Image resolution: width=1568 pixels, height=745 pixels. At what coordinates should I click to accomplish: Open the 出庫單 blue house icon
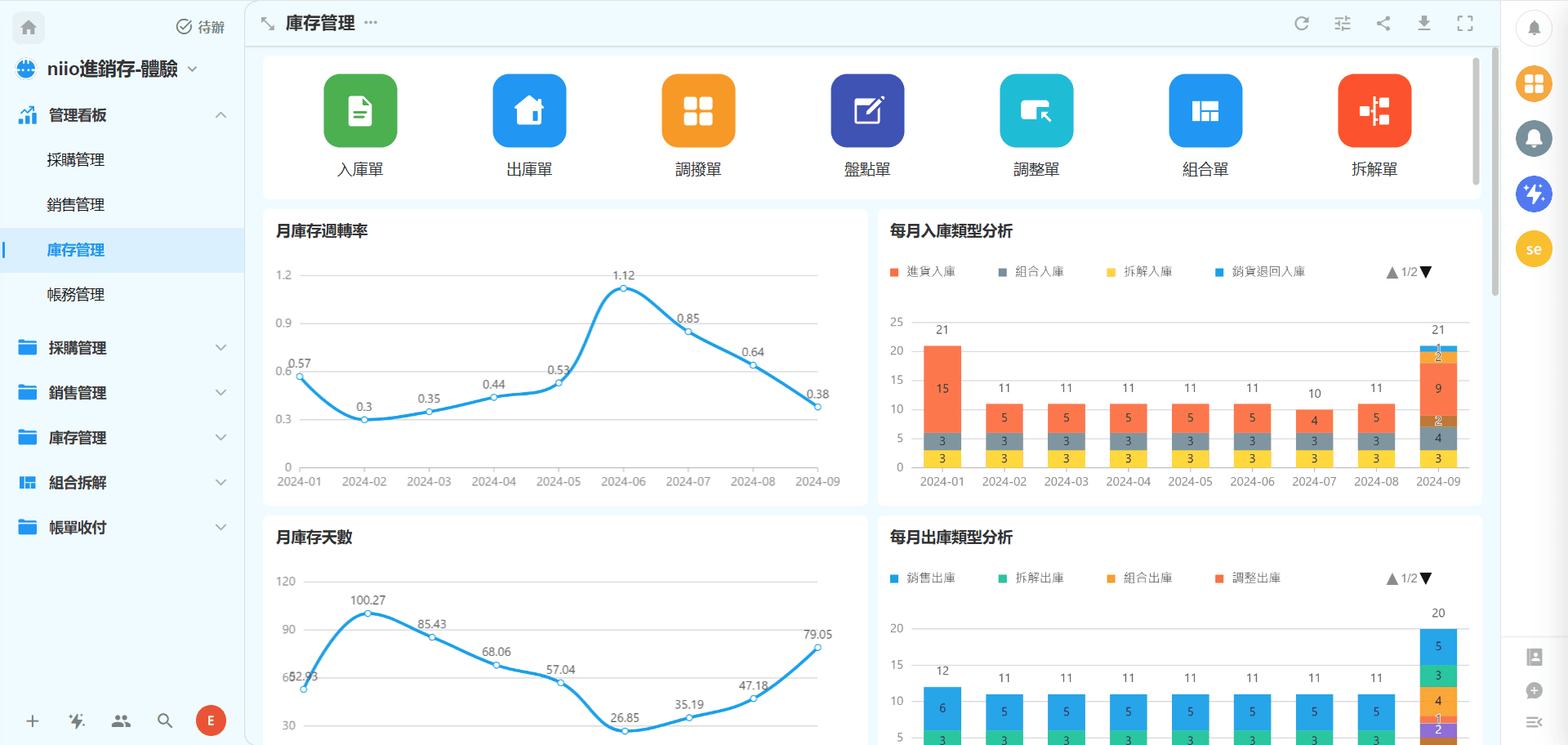point(529,111)
